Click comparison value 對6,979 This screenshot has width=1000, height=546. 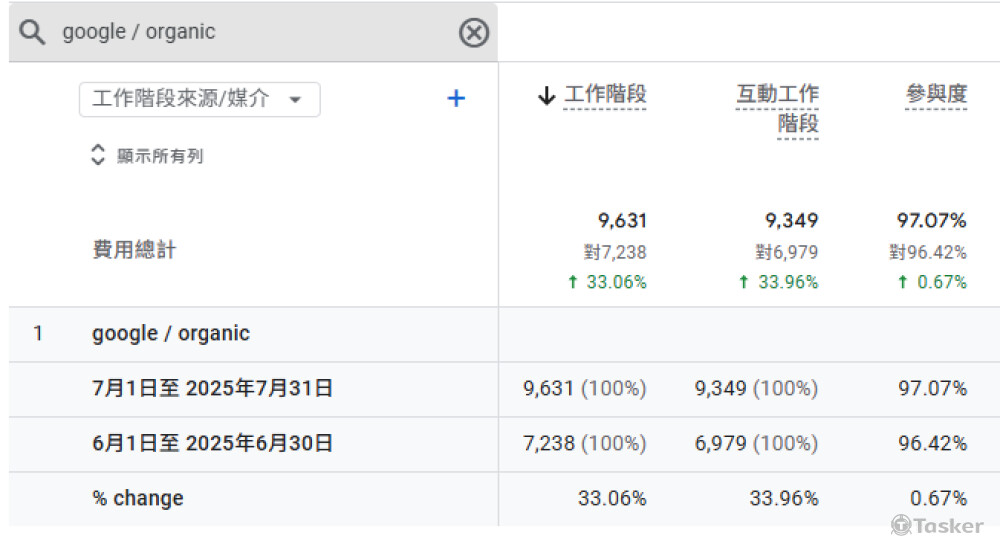click(x=787, y=252)
